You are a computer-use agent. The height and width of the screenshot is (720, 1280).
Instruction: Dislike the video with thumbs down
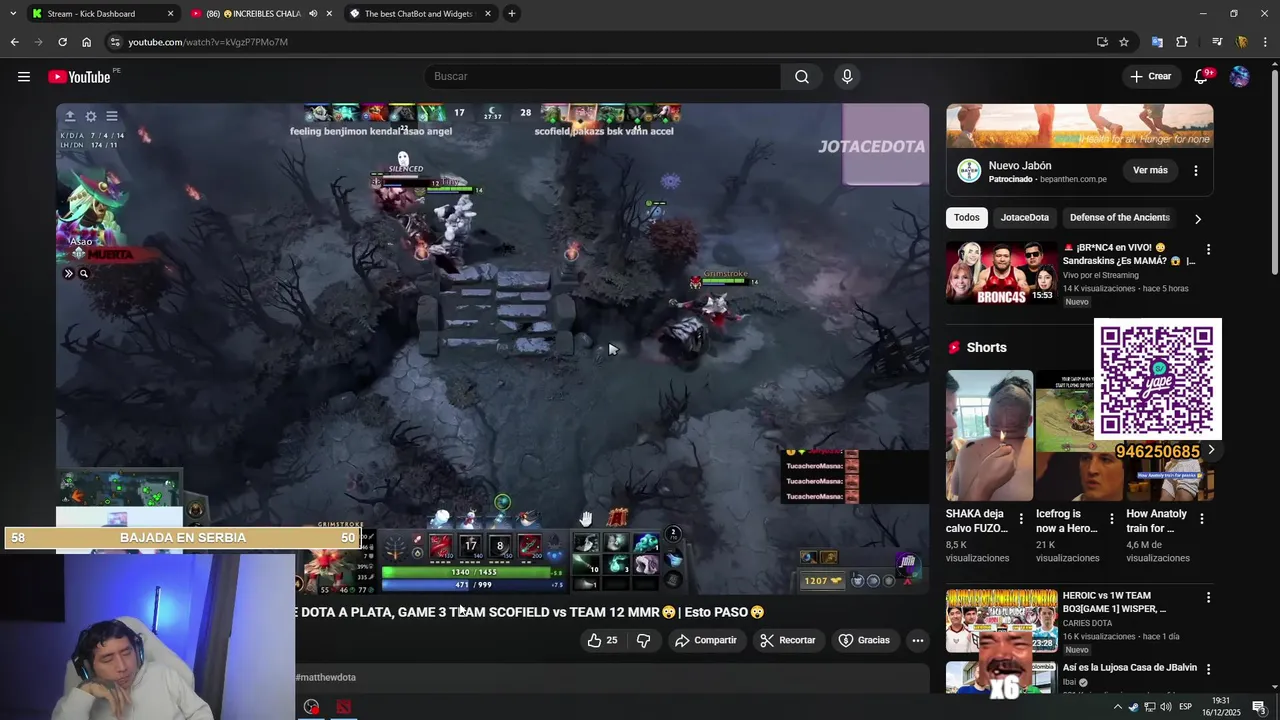[644, 640]
